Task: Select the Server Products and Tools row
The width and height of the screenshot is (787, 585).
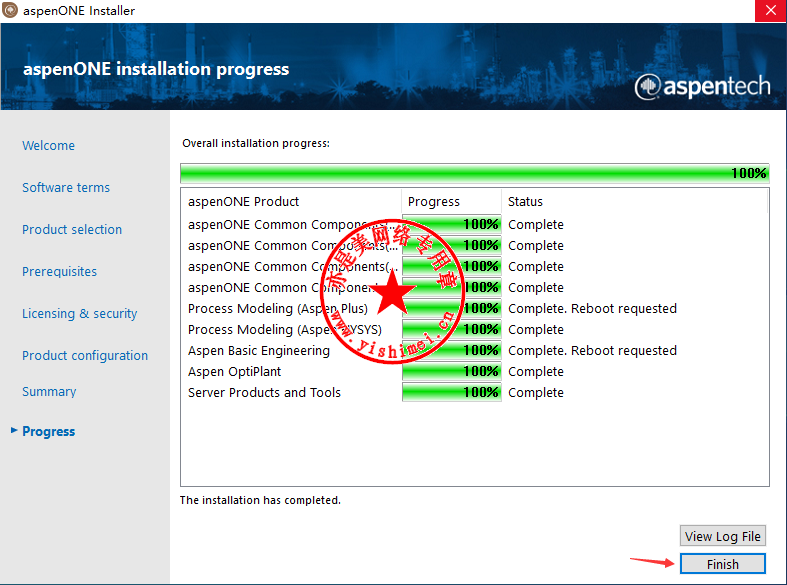Action: click(474, 393)
